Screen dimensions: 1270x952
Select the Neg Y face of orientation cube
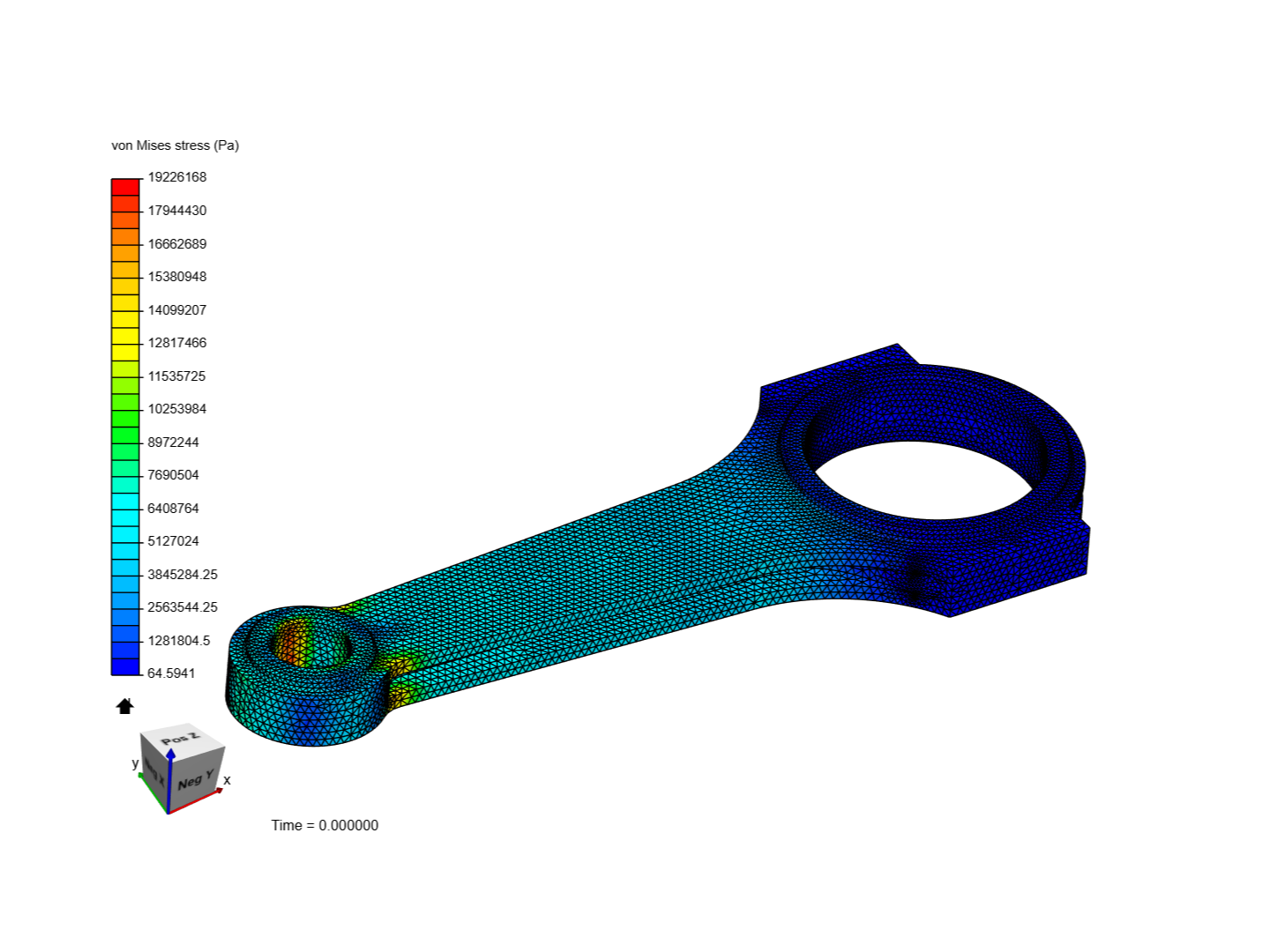(195, 780)
